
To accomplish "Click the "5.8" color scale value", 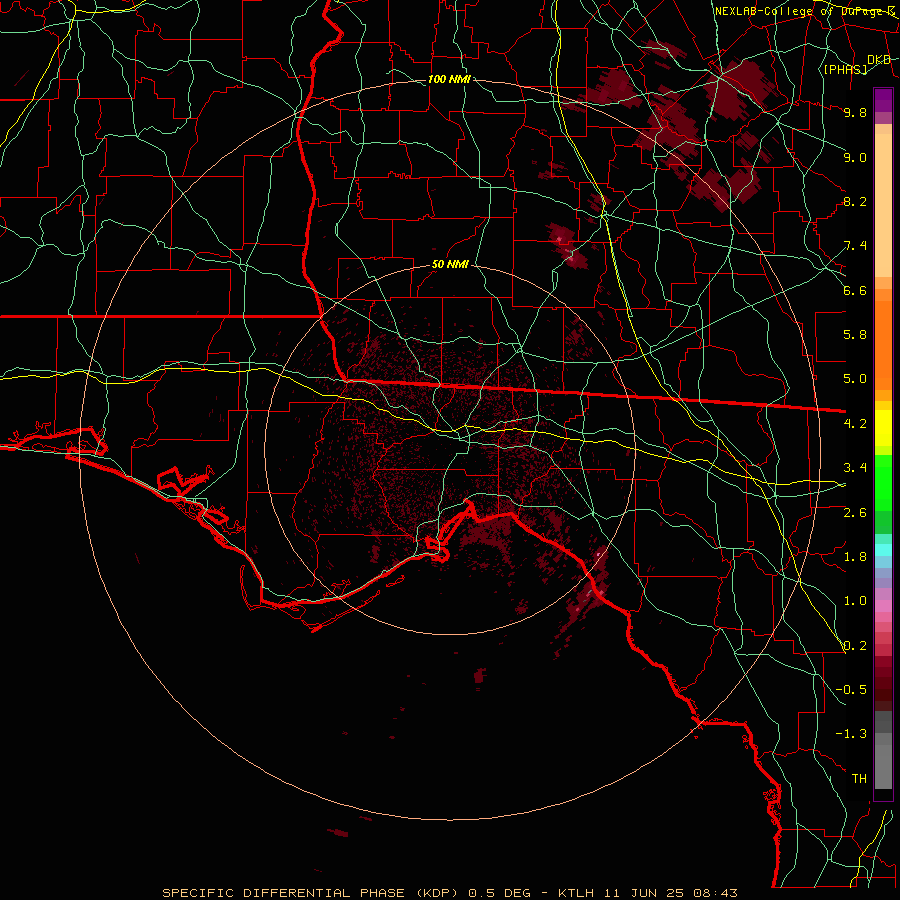I will pos(855,335).
